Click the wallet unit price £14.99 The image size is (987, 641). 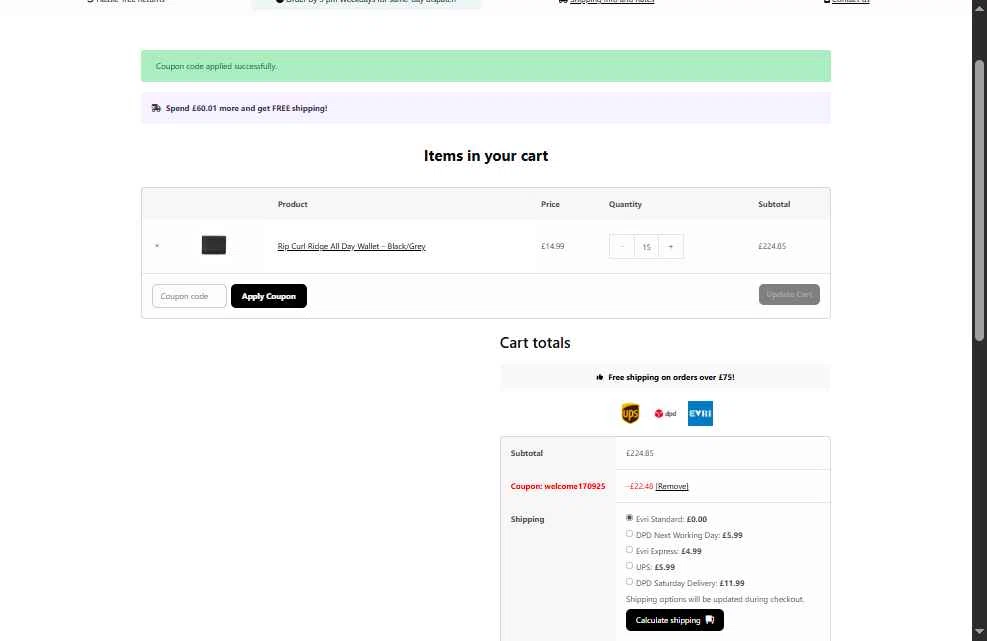point(553,246)
